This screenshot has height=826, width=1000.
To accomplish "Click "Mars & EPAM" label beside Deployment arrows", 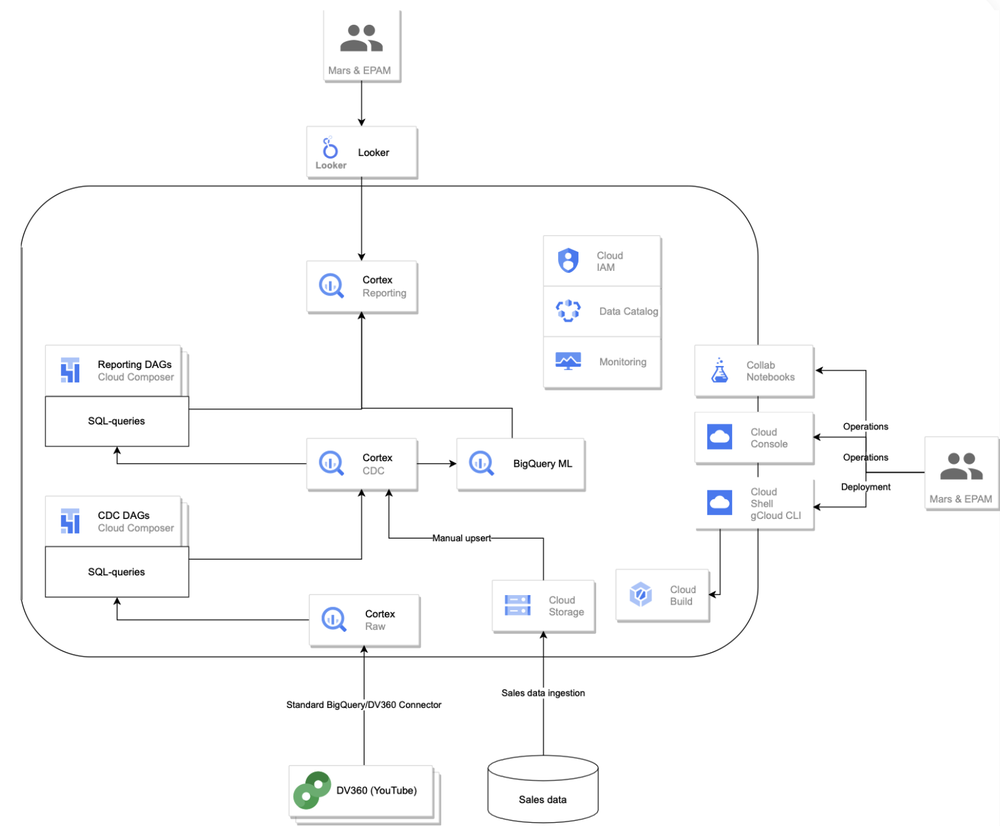I will [960, 499].
